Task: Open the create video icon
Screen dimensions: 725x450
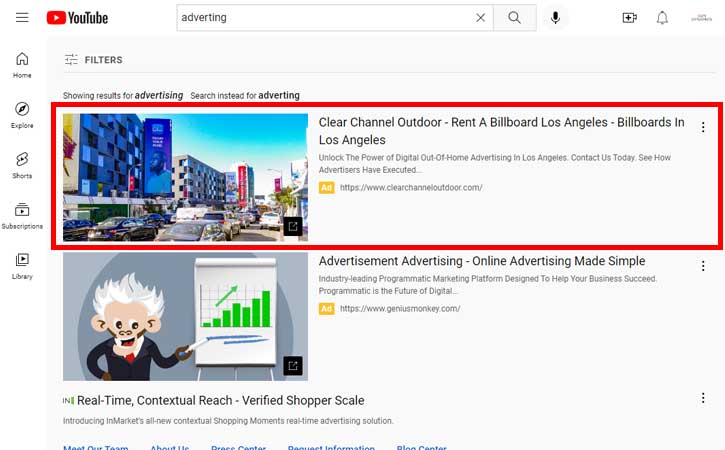Action: (x=629, y=18)
